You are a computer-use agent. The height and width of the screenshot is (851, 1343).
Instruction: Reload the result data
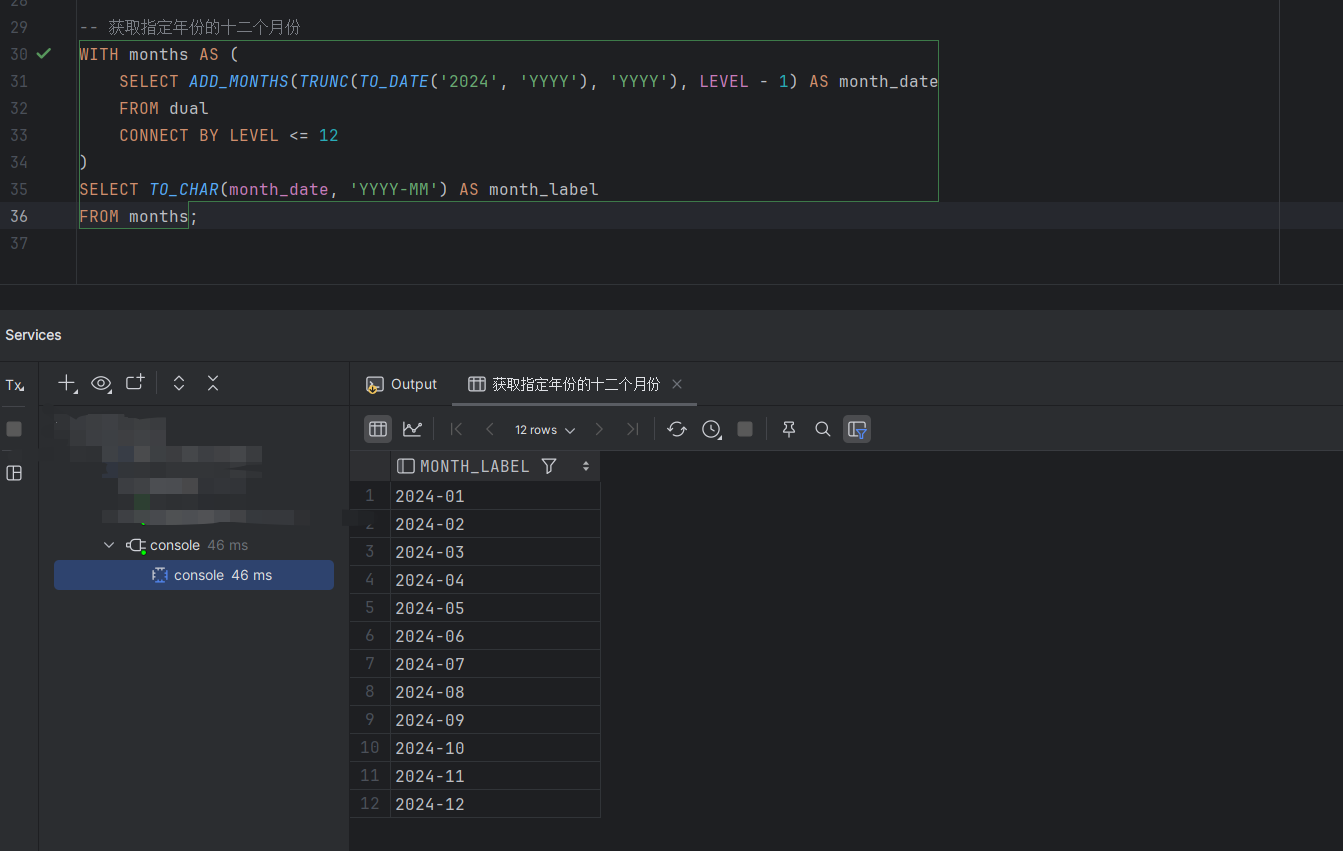677,429
